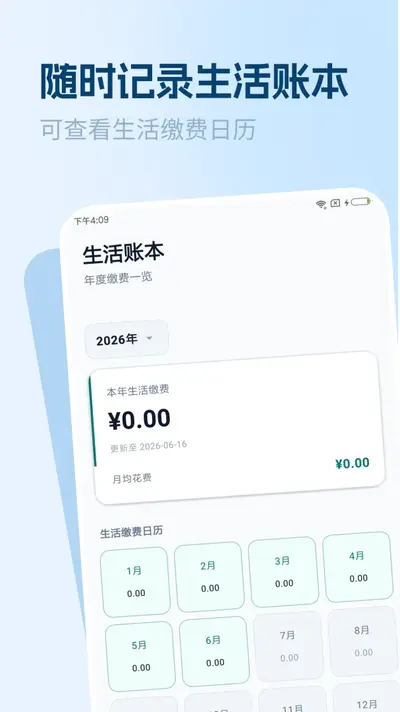The height and width of the screenshot is (712, 400).
Task: Tap the battery charging icon
Action: [360, 202]
